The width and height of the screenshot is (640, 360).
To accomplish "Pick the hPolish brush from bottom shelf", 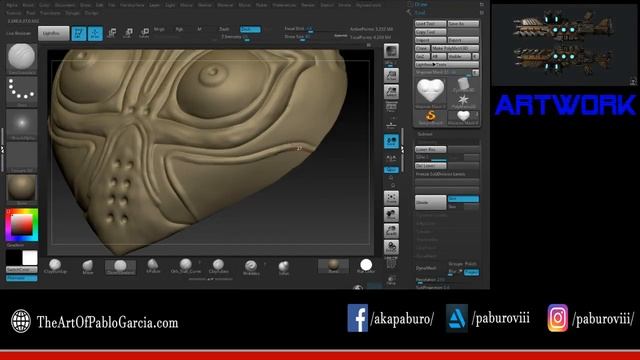I will tap(153, 266).
